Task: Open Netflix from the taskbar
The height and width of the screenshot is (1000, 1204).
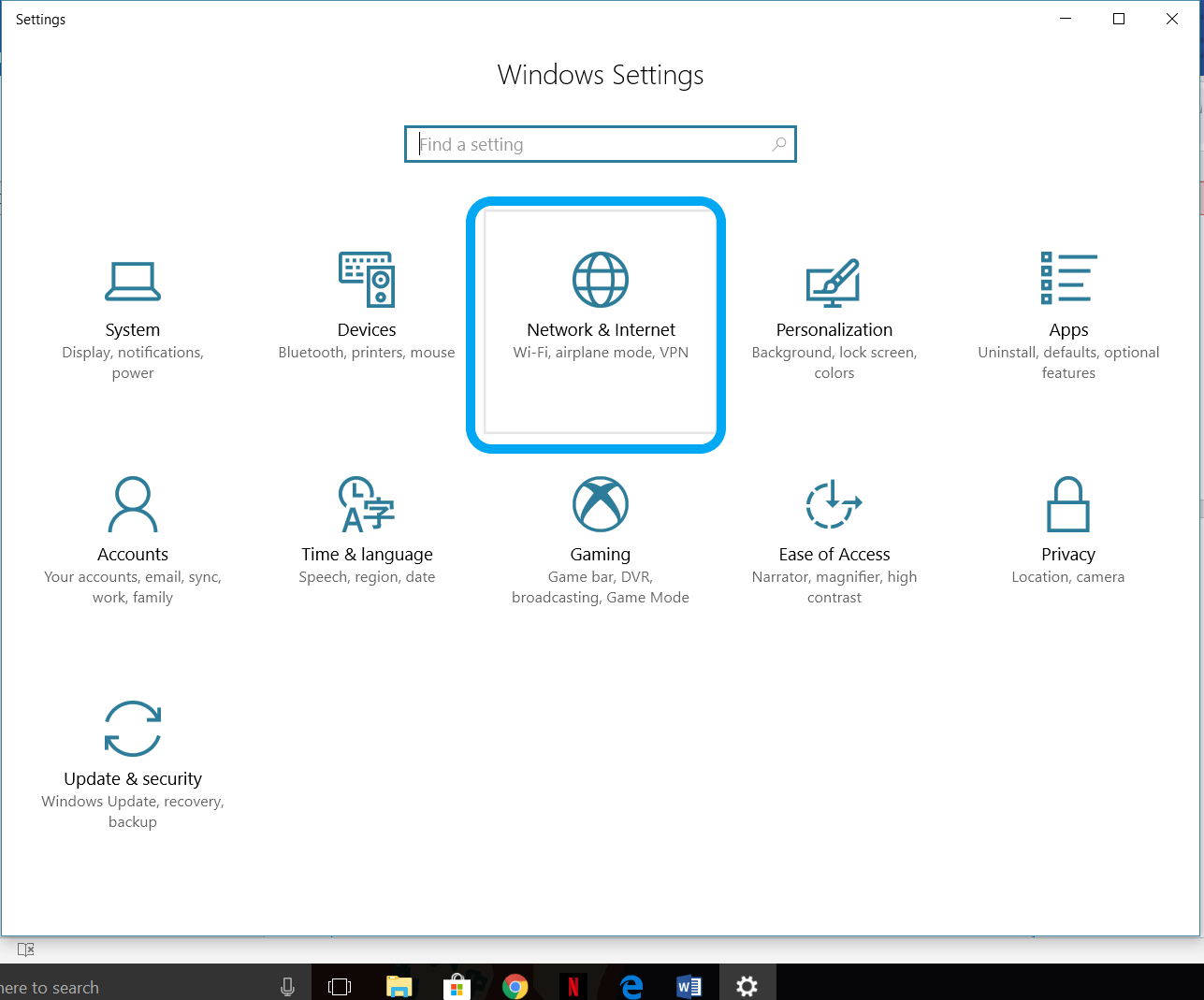Action: click(573, 986)
